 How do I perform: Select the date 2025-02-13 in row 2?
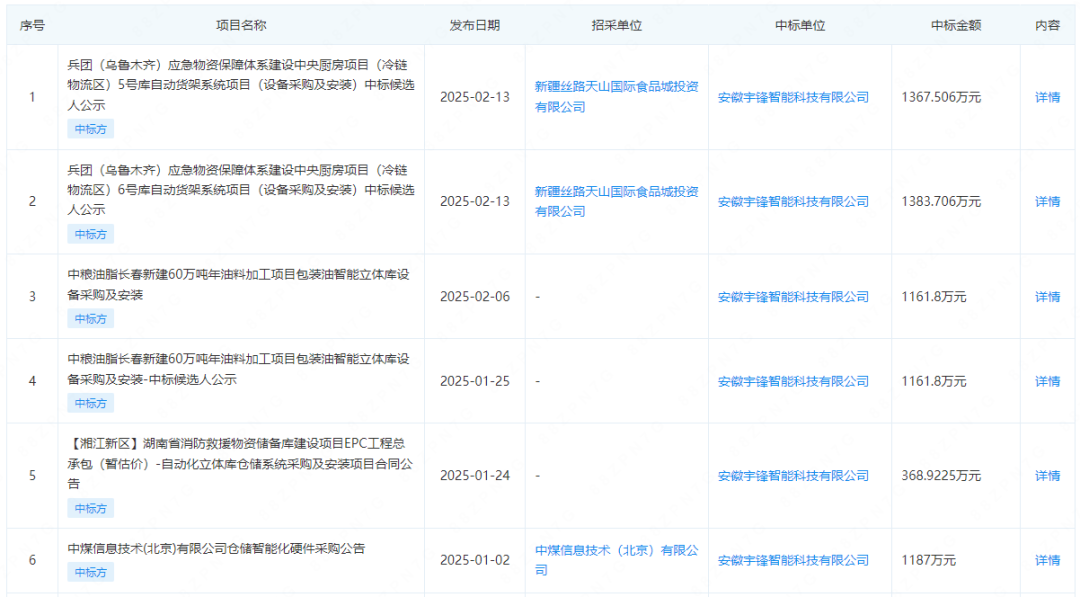(x=475, y=202)
